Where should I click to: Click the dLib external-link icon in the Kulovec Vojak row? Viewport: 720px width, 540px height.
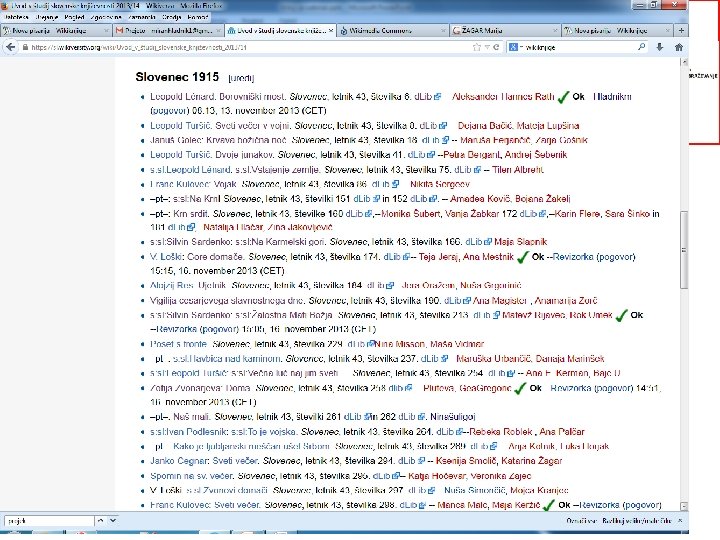(x=395, y=184)
